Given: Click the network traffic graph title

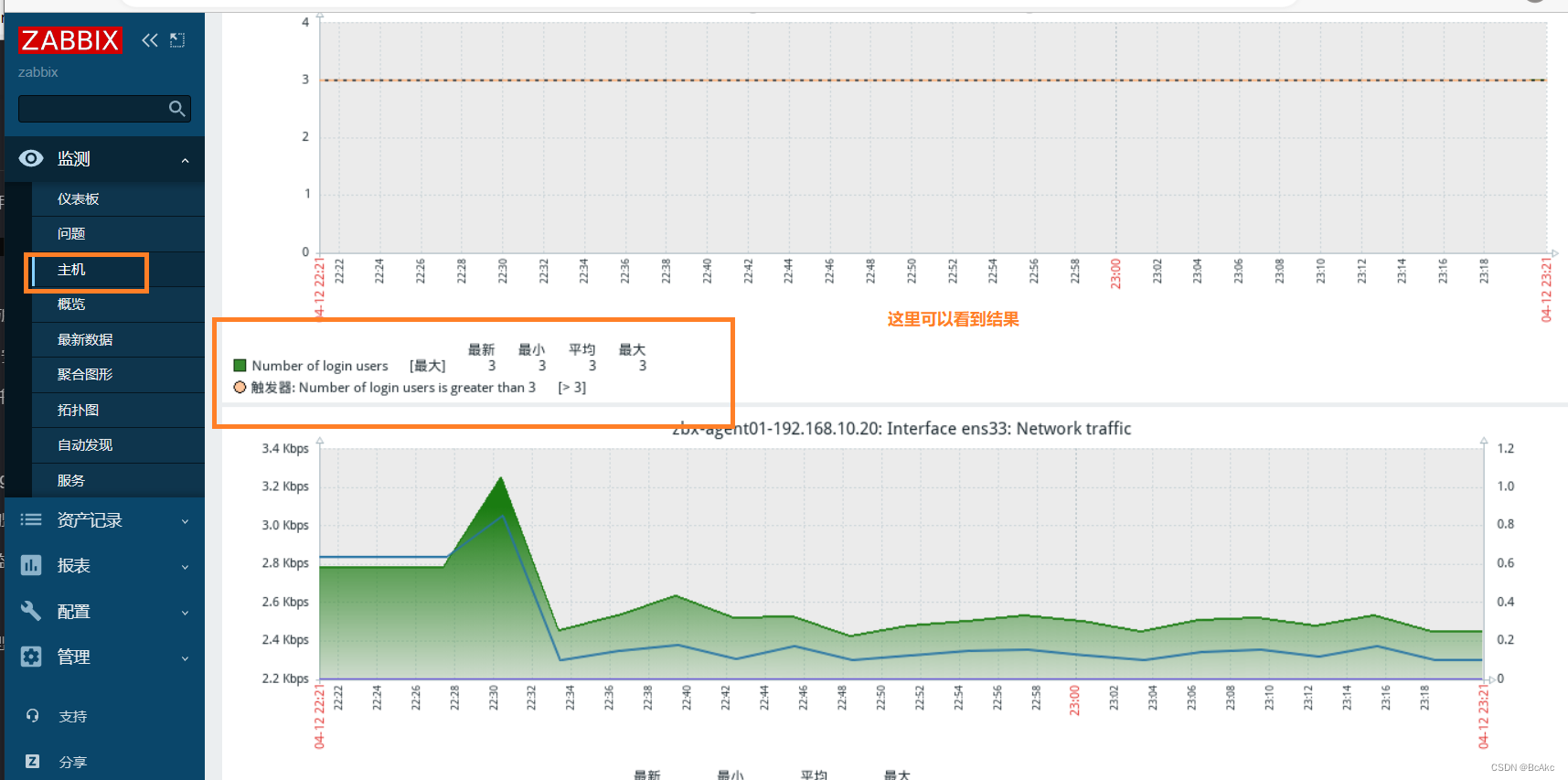Looking at the screenshot, I should (901, 428).
